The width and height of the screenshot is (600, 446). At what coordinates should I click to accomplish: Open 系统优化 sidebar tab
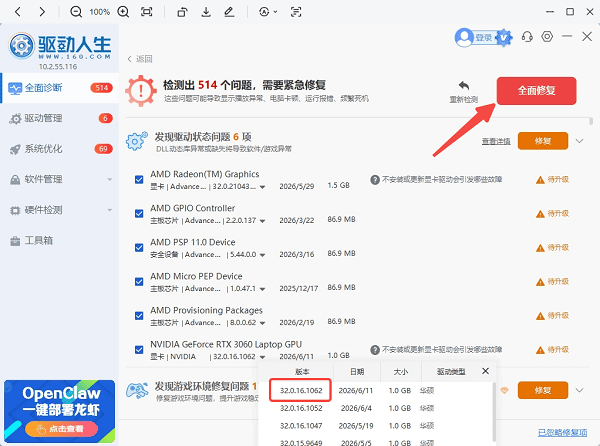pyautogui.click(x=60, y=149)
